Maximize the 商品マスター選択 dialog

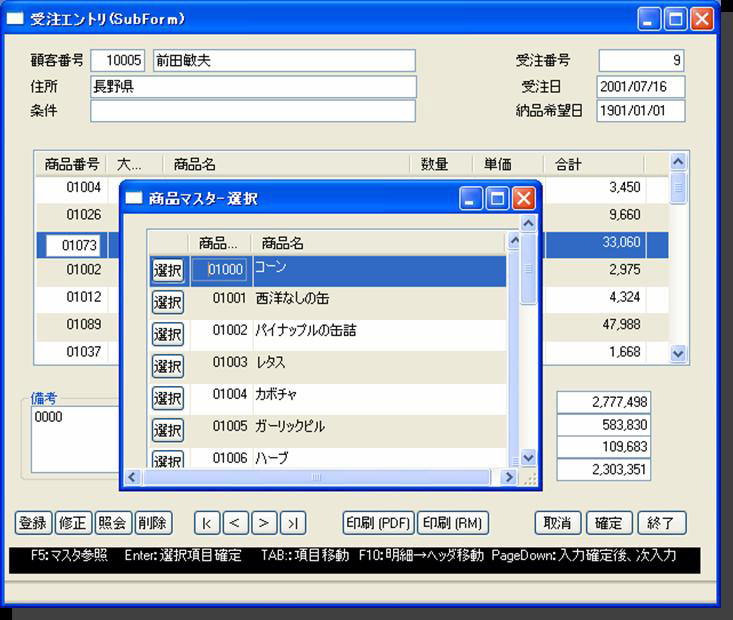click(x=497, y=199)
